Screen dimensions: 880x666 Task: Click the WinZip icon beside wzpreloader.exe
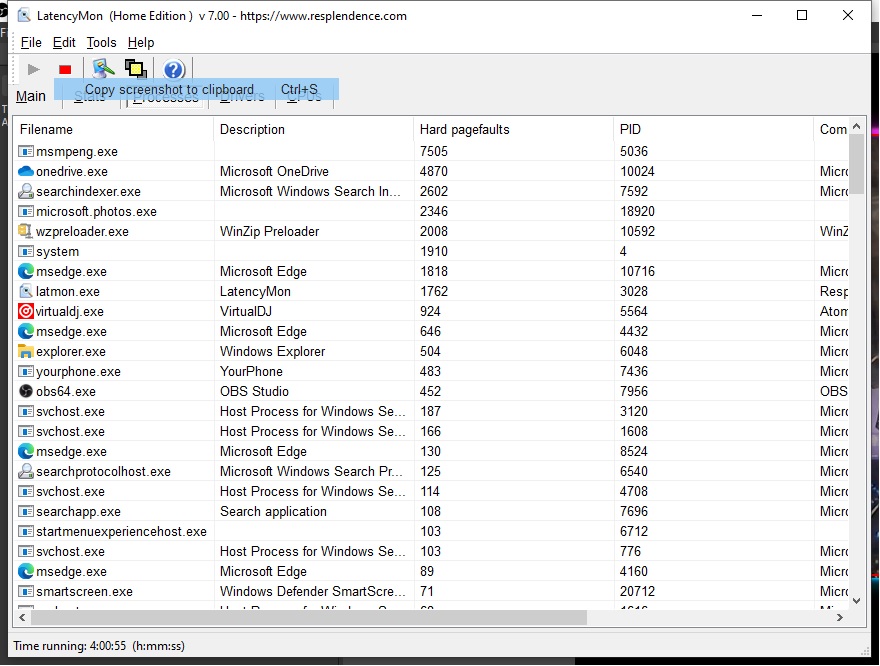(x=25, y=231)
